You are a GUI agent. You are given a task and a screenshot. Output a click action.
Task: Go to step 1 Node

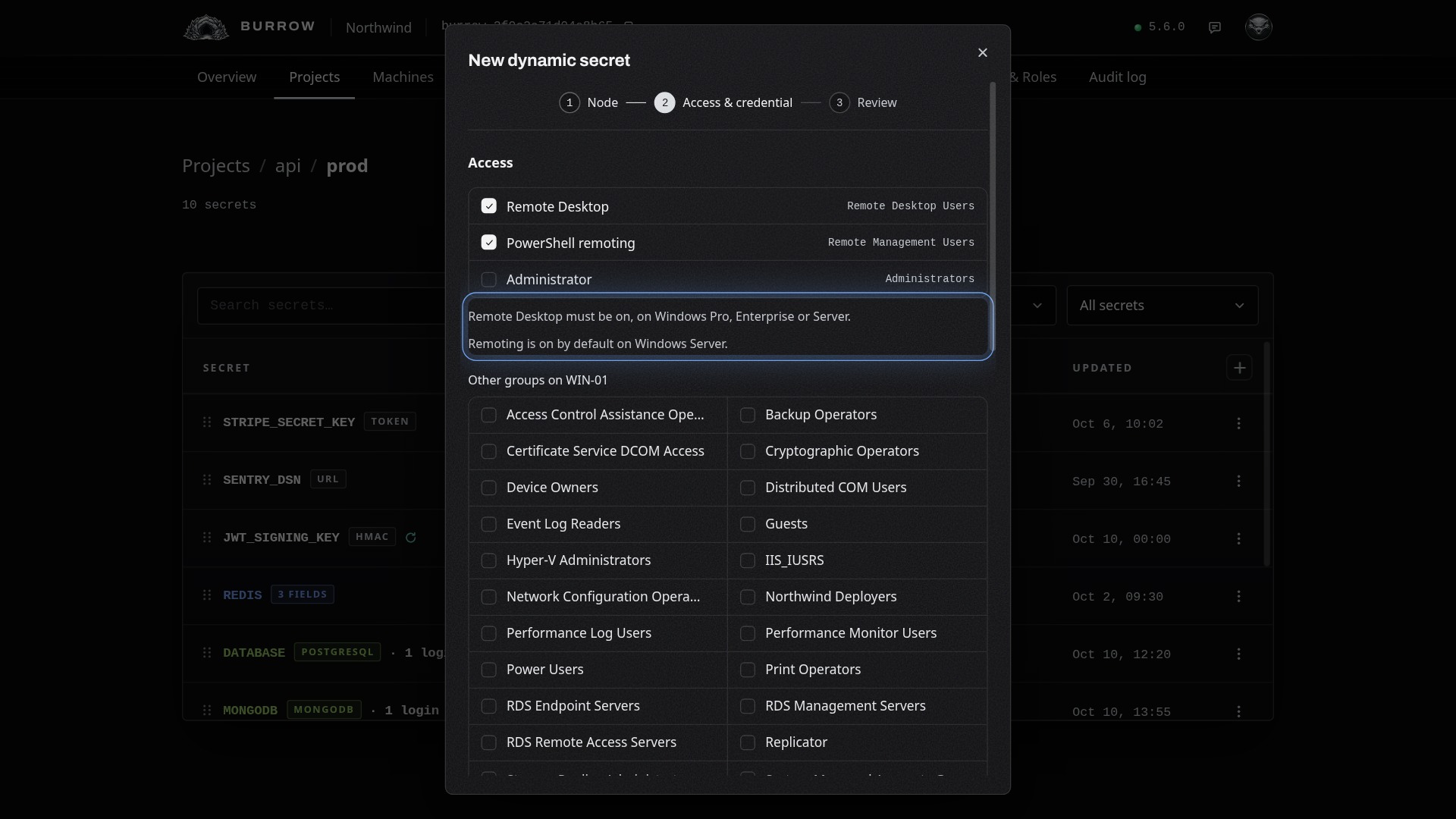(589, 102)
